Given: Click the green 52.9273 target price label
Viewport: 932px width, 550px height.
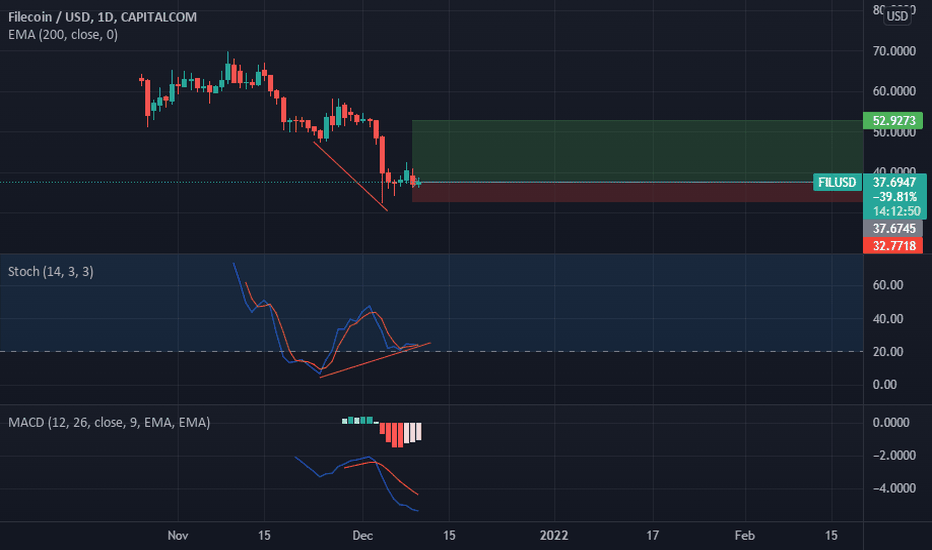Looking at the screenshot, I should pyautogui.click(x=893, y=121).
